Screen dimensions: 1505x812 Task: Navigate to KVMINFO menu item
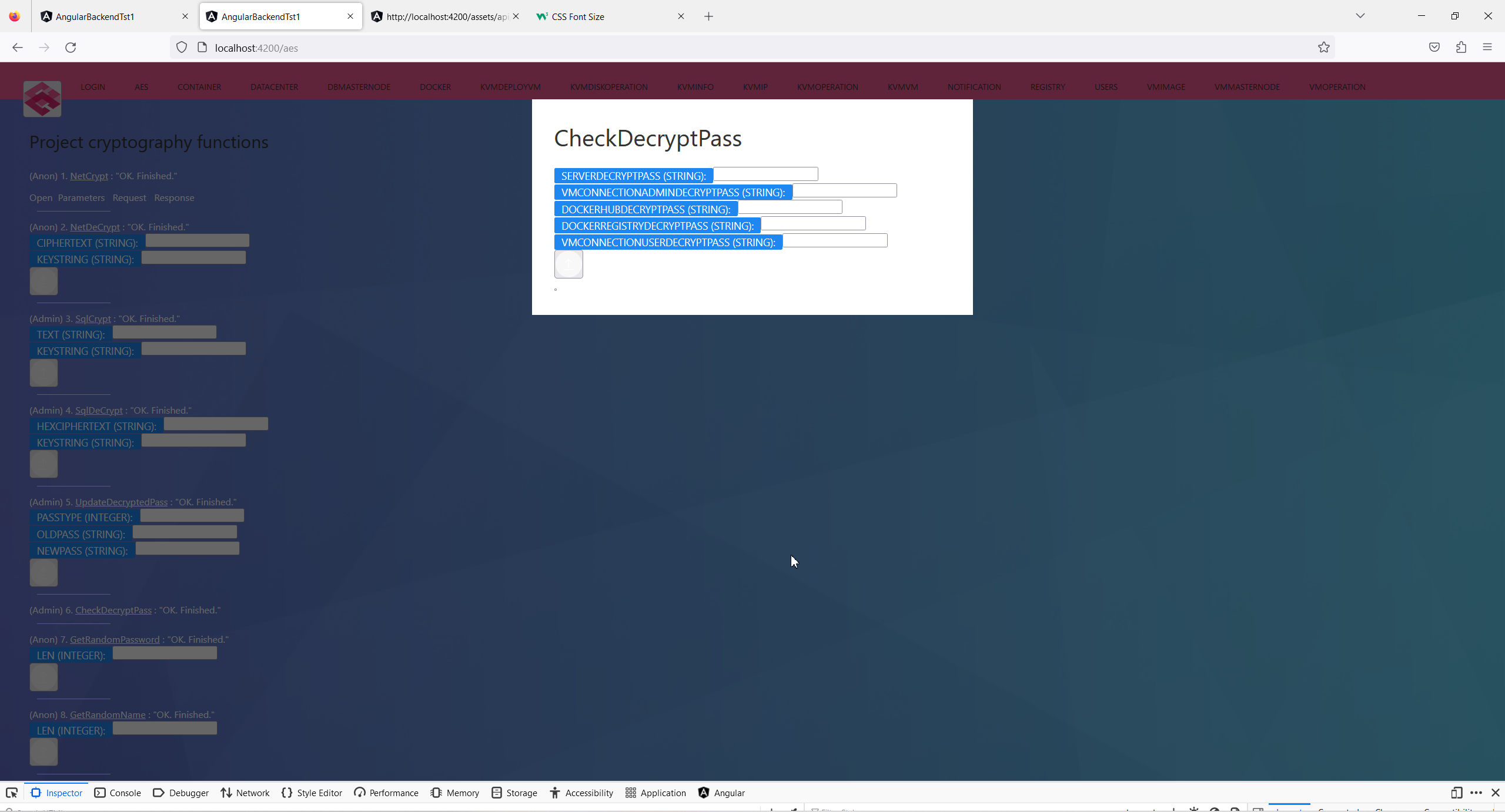coord(695,87)
